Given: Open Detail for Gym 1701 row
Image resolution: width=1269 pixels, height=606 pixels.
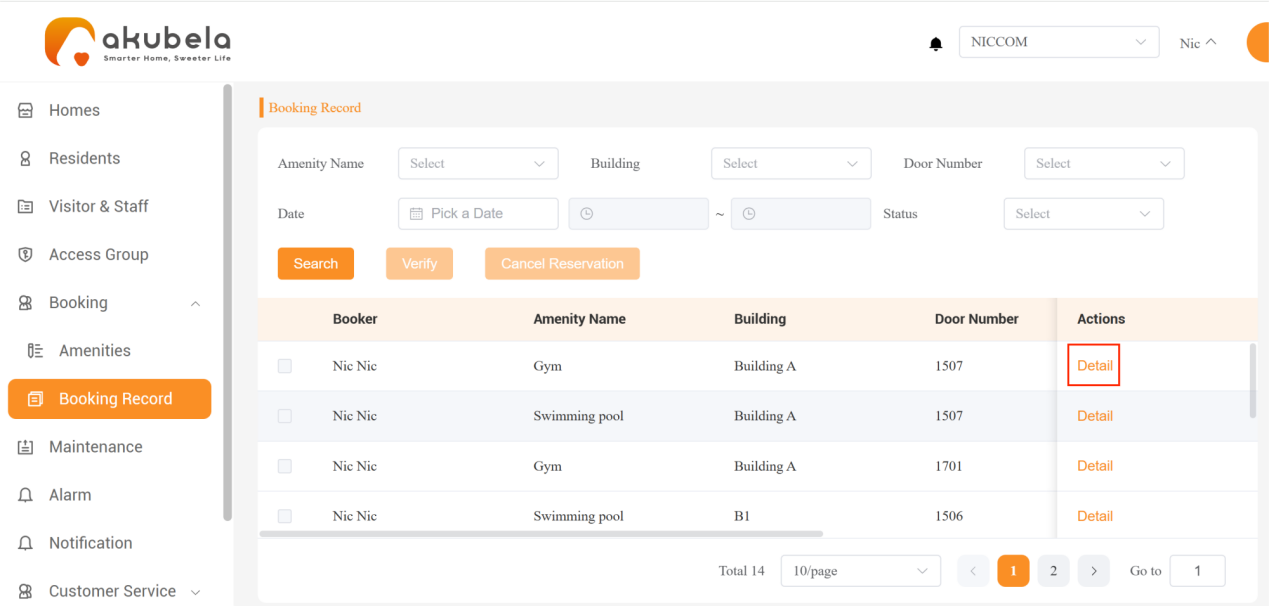Looking at the screenshot, I should pos(1095,466).
